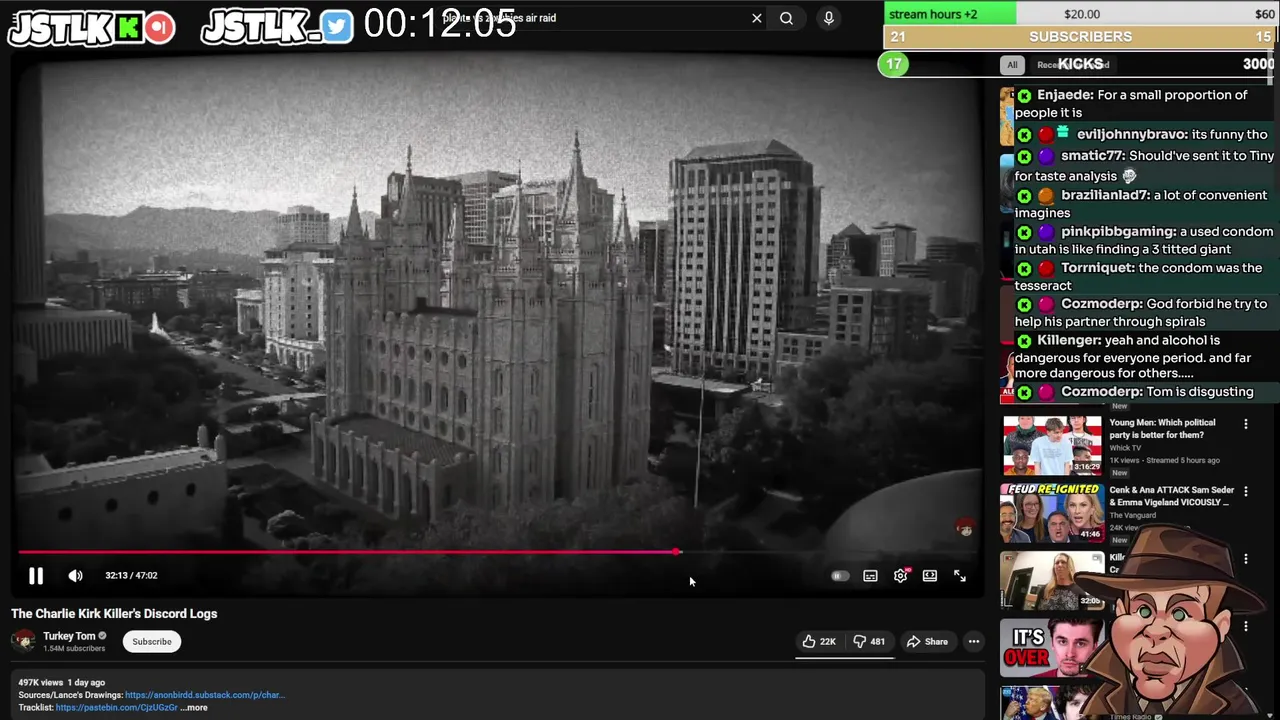1280x720 pixels.
Task: Click the 497K views text
Action: click(40, 683)
